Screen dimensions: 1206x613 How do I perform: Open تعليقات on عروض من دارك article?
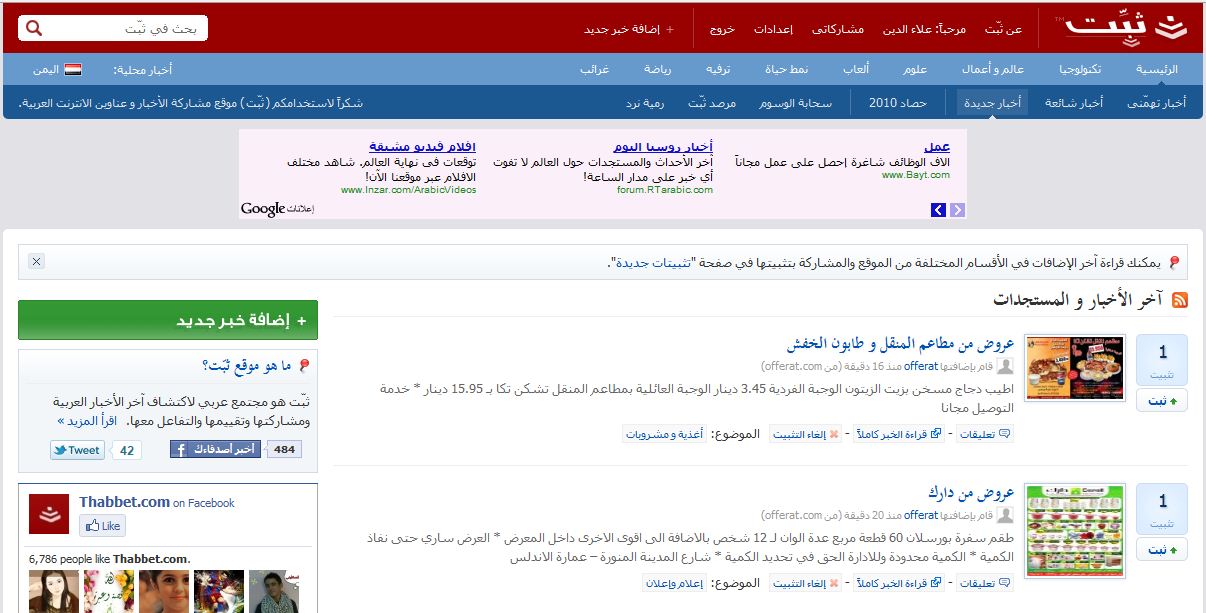(986, 583)
